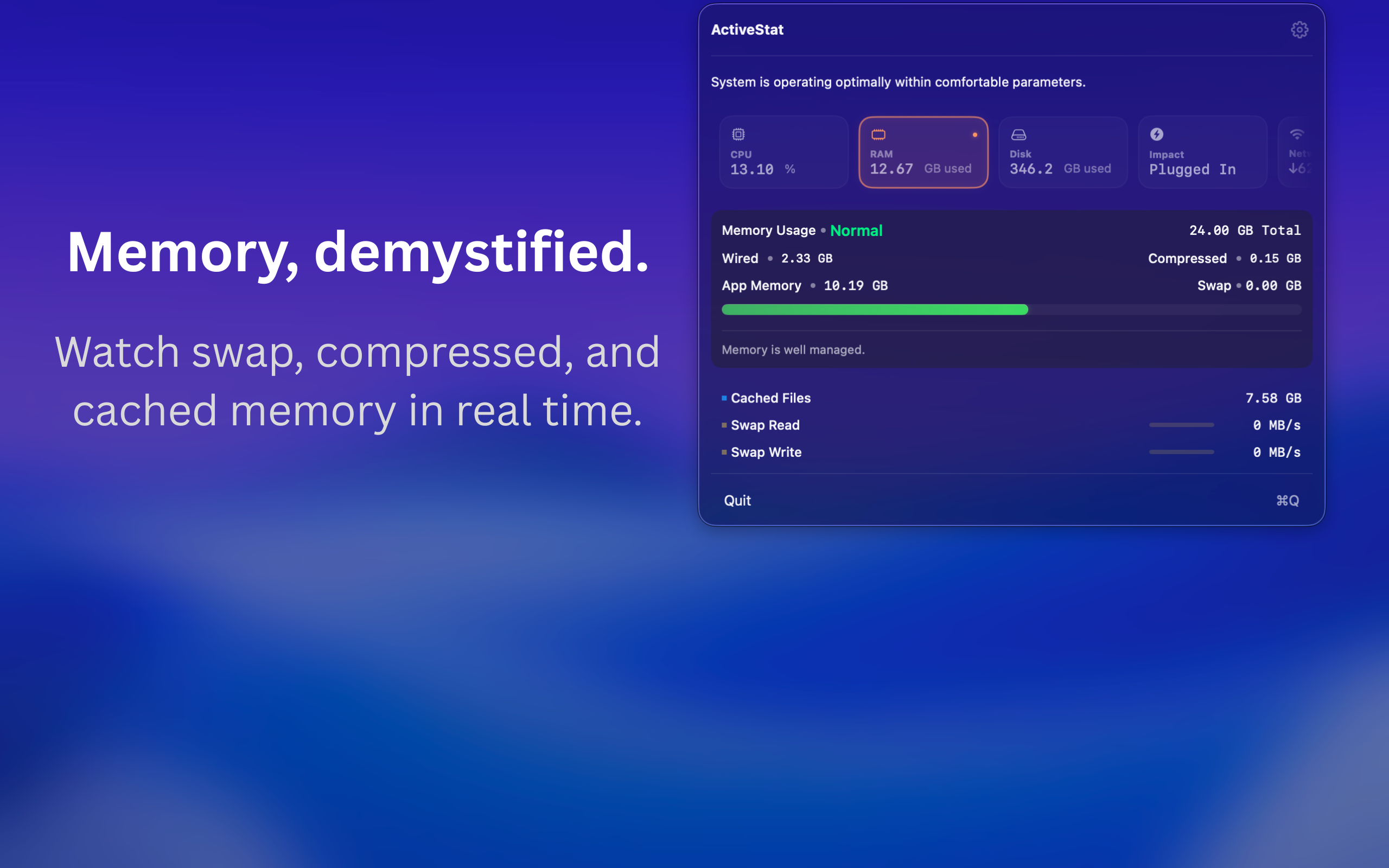This screenshot has width=1389, height=868.
Task: Click the Swap 0.00 GB value
Action: point(1272,285)
